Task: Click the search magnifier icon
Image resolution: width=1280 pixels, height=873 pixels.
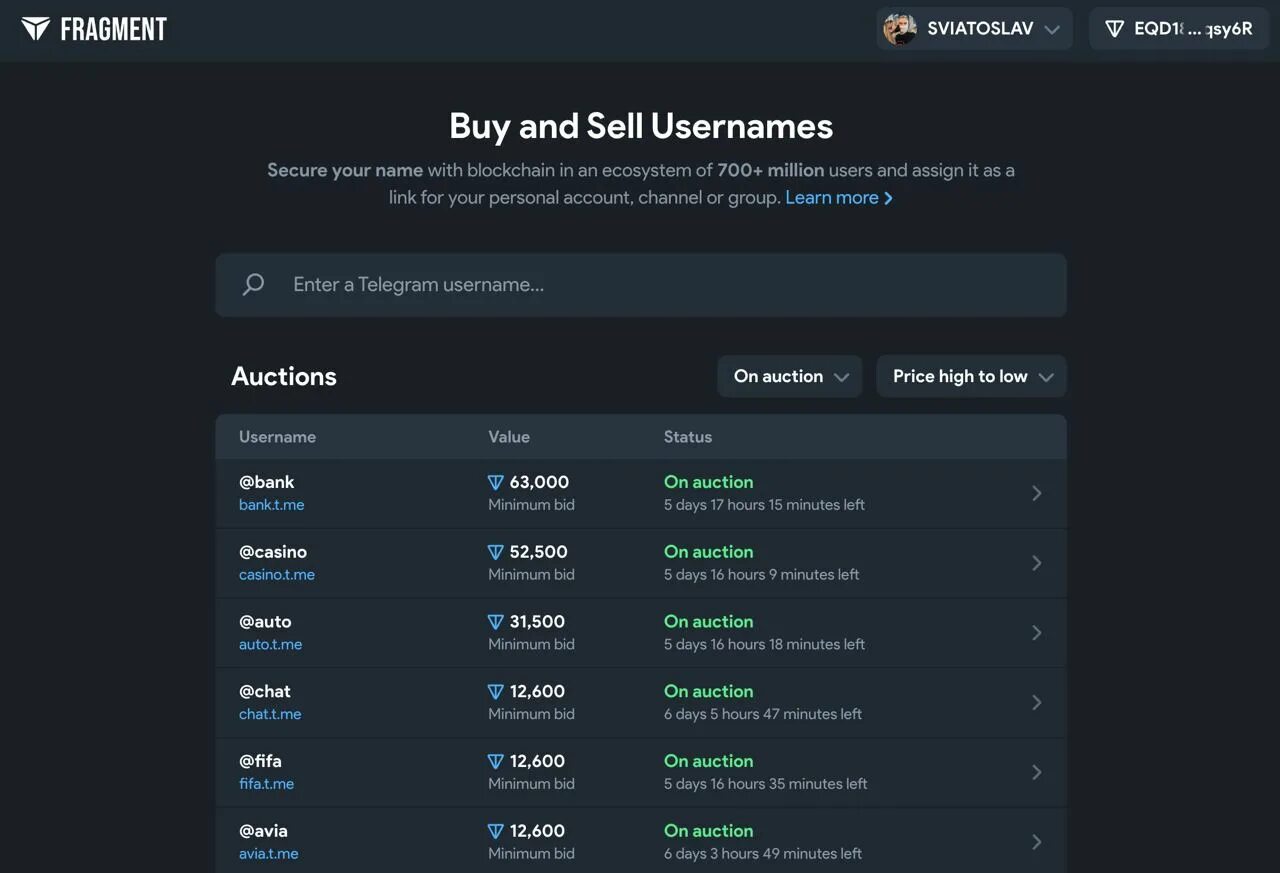Action: 254,285
